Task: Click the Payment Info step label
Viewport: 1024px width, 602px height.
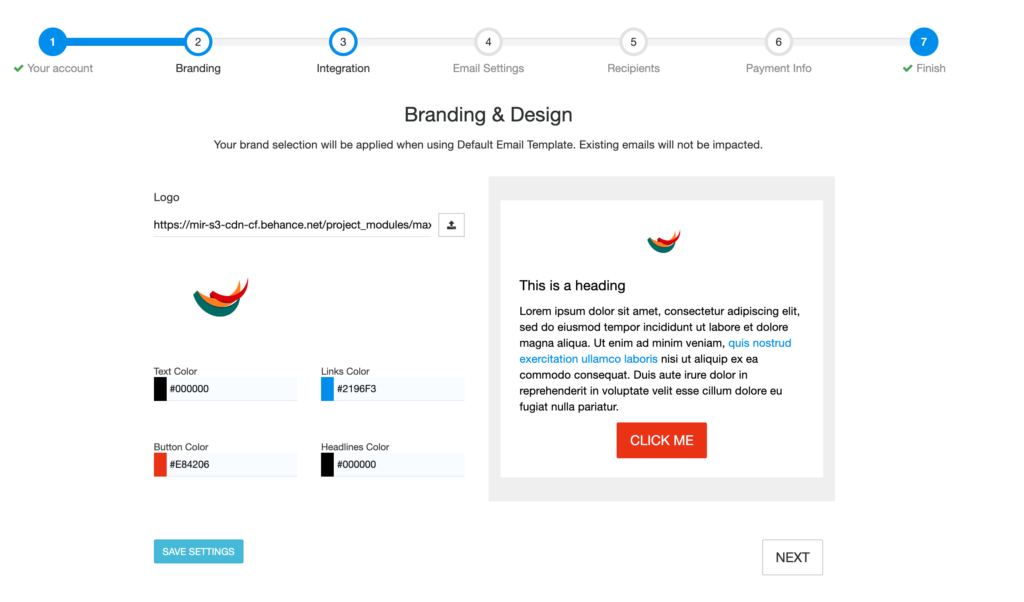Action: tap(778, 69)
